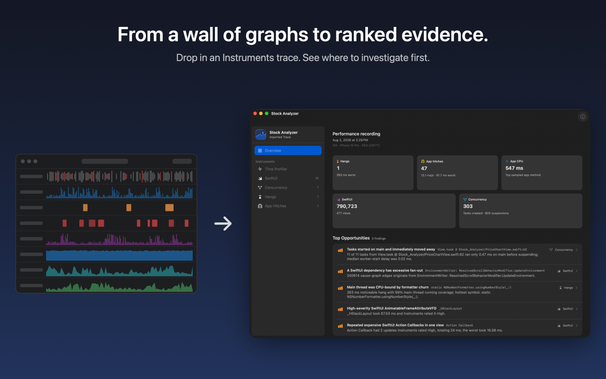Open Time Profiler in the sidebar
This screenshot has height=379, width=606.
point(288,169)
